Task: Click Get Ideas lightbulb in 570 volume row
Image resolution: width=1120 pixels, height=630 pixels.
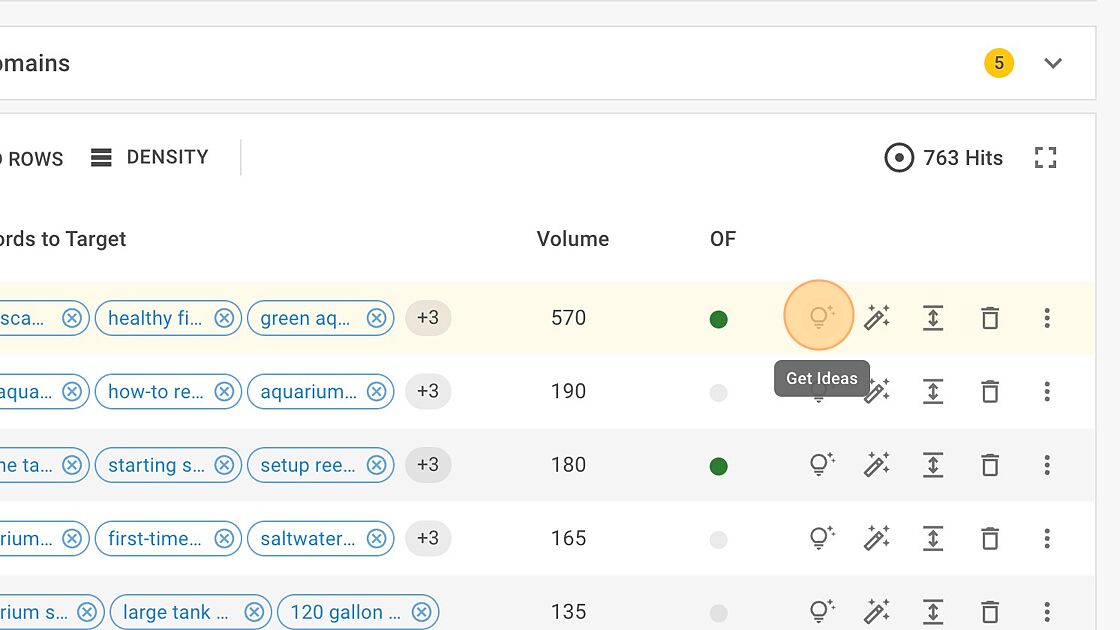Action: (819, 317)
